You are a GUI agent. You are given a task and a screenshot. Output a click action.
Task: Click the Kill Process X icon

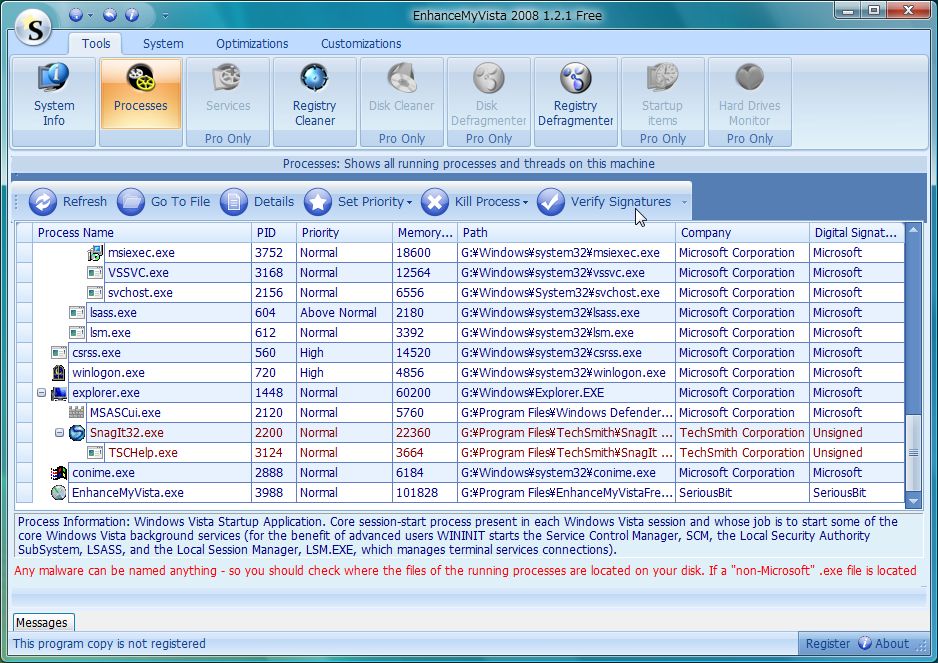435,202
